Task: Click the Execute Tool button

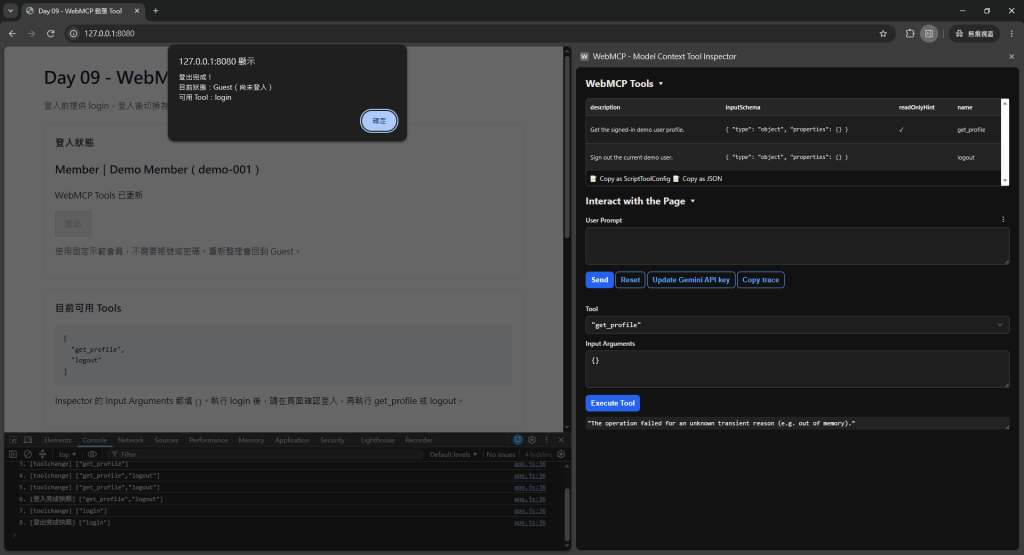Action: tap(613, 403)
